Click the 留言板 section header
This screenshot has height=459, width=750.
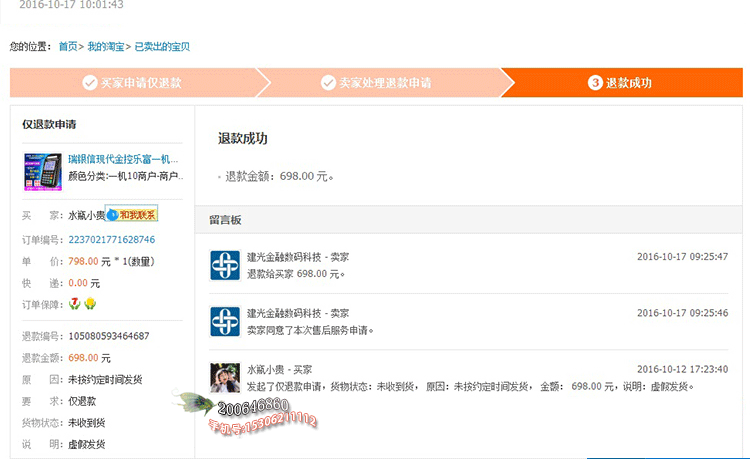coord(225,219)
